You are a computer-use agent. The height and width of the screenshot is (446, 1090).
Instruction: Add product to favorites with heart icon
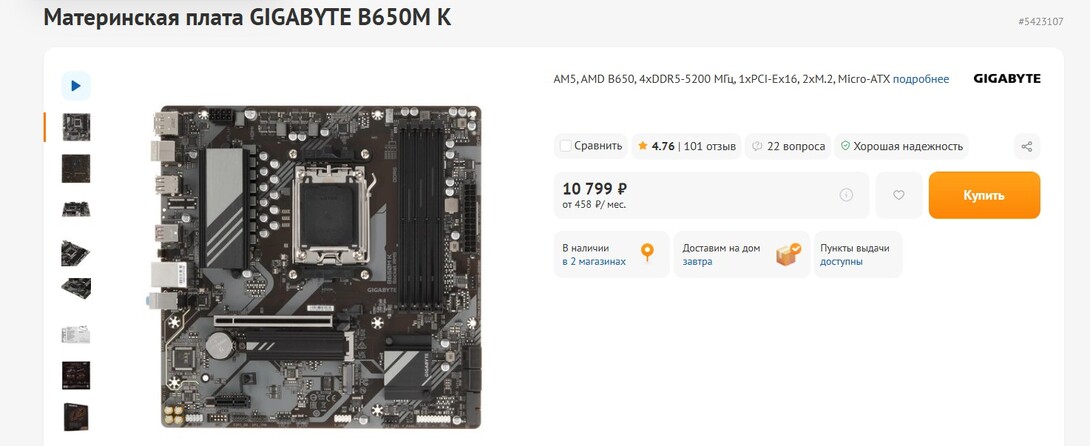[899, 195]
